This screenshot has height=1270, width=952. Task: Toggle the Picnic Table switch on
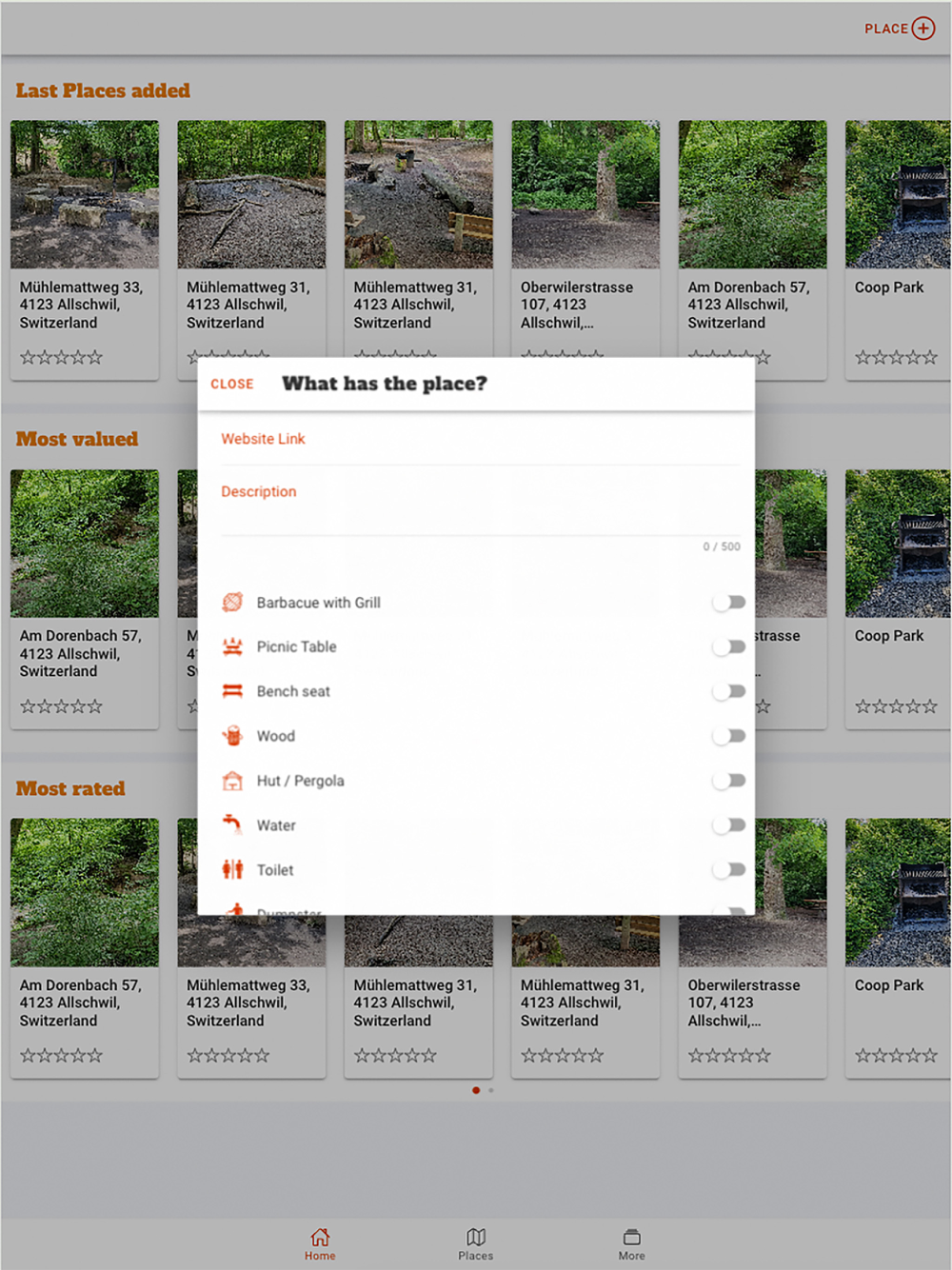pyautogui.click(x=729, y=646)
